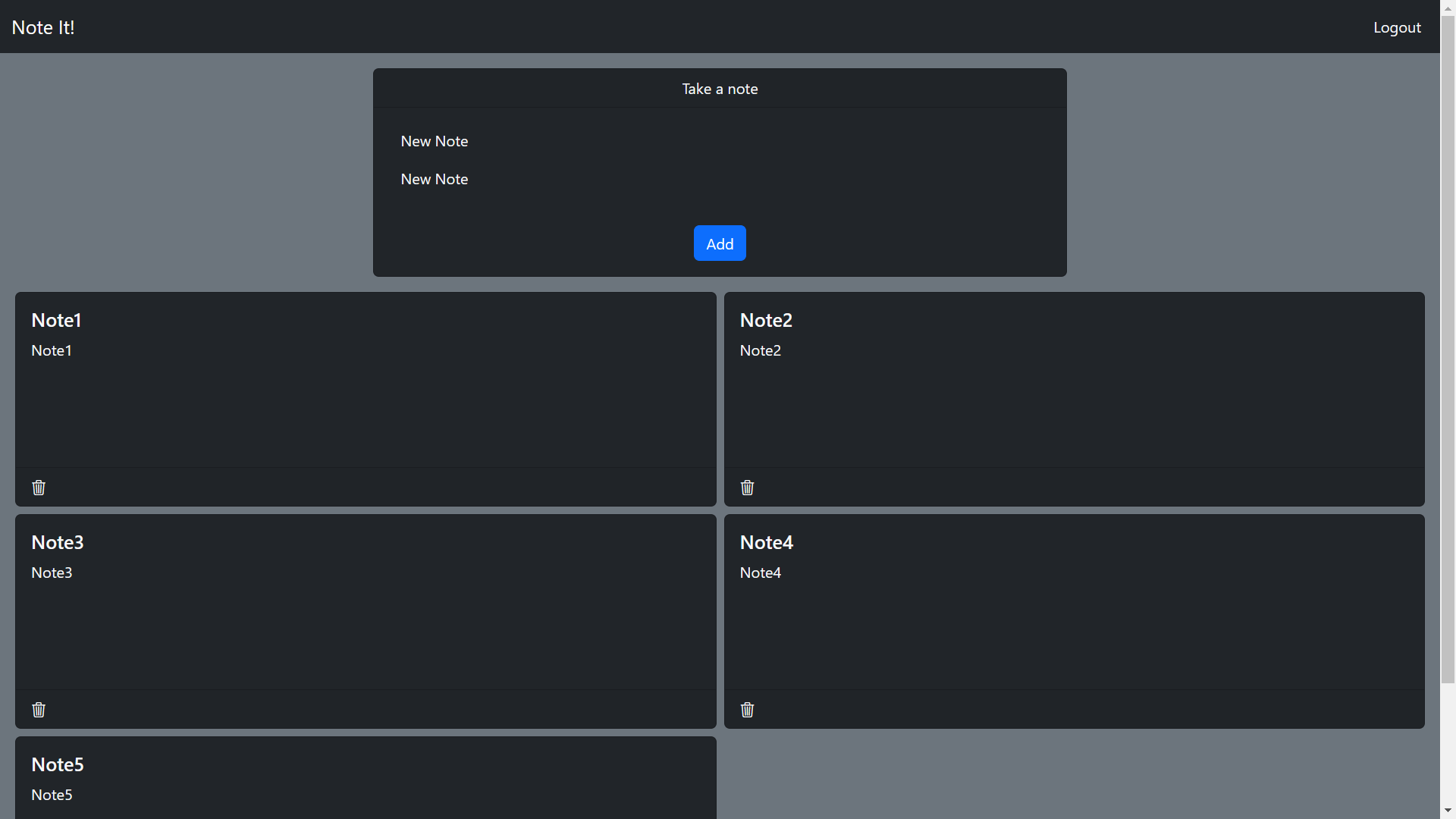Select the Note5 card title
This screenshot has width=1456, height=819.
pos(58,764)
